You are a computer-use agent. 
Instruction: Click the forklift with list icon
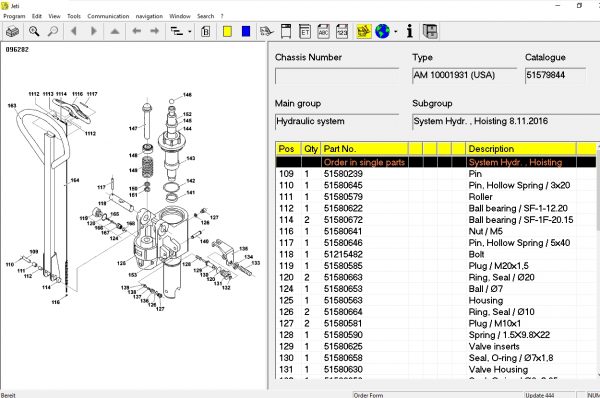click(x=266, y=31)
